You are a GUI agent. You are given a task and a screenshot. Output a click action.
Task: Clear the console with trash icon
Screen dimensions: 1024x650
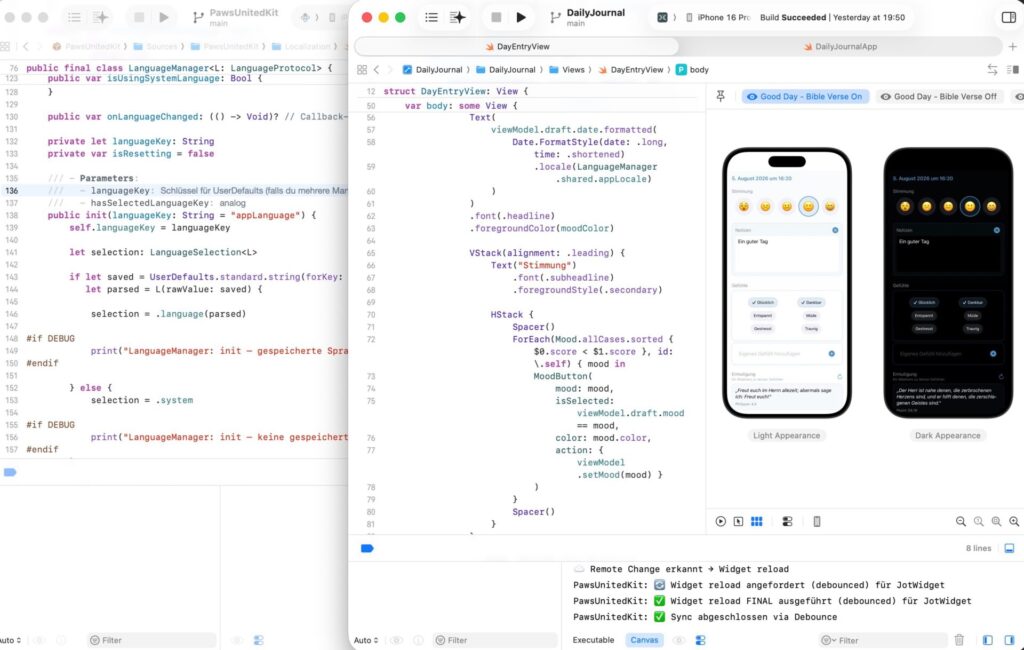point(959,640)
